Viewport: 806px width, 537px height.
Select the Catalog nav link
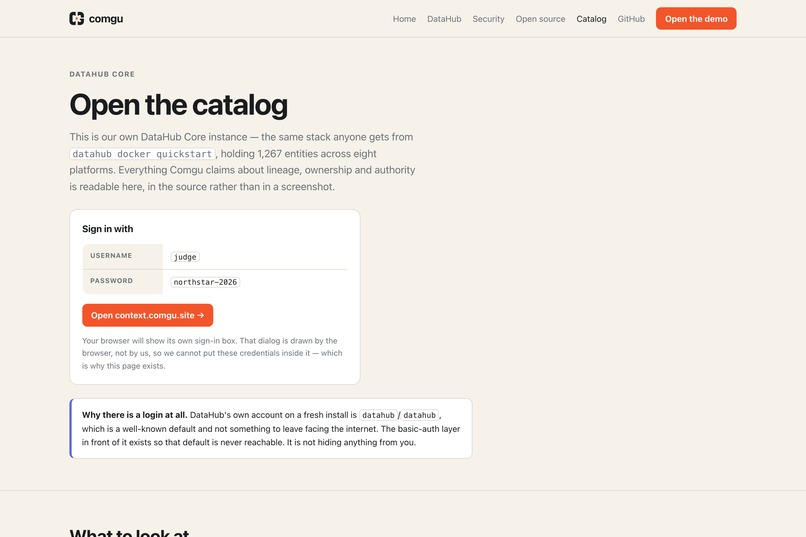[591, 19]
